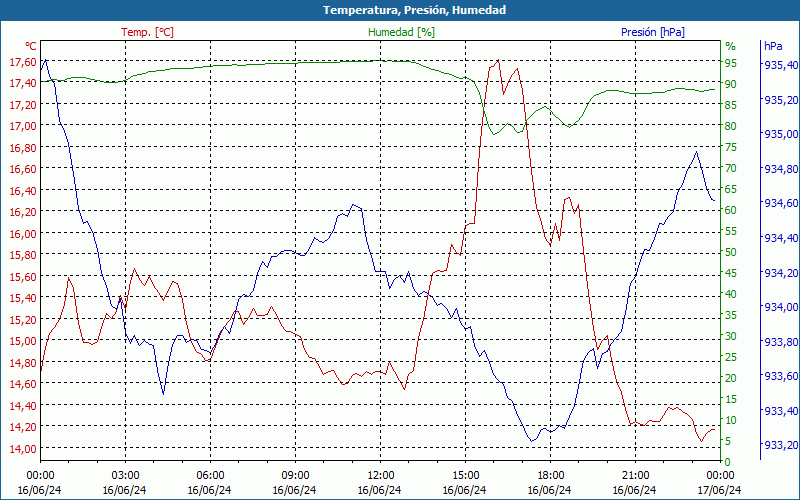Screen dimensions: 800x500
Task: Click temperature axis value 14,60
Action: [23, 383]
